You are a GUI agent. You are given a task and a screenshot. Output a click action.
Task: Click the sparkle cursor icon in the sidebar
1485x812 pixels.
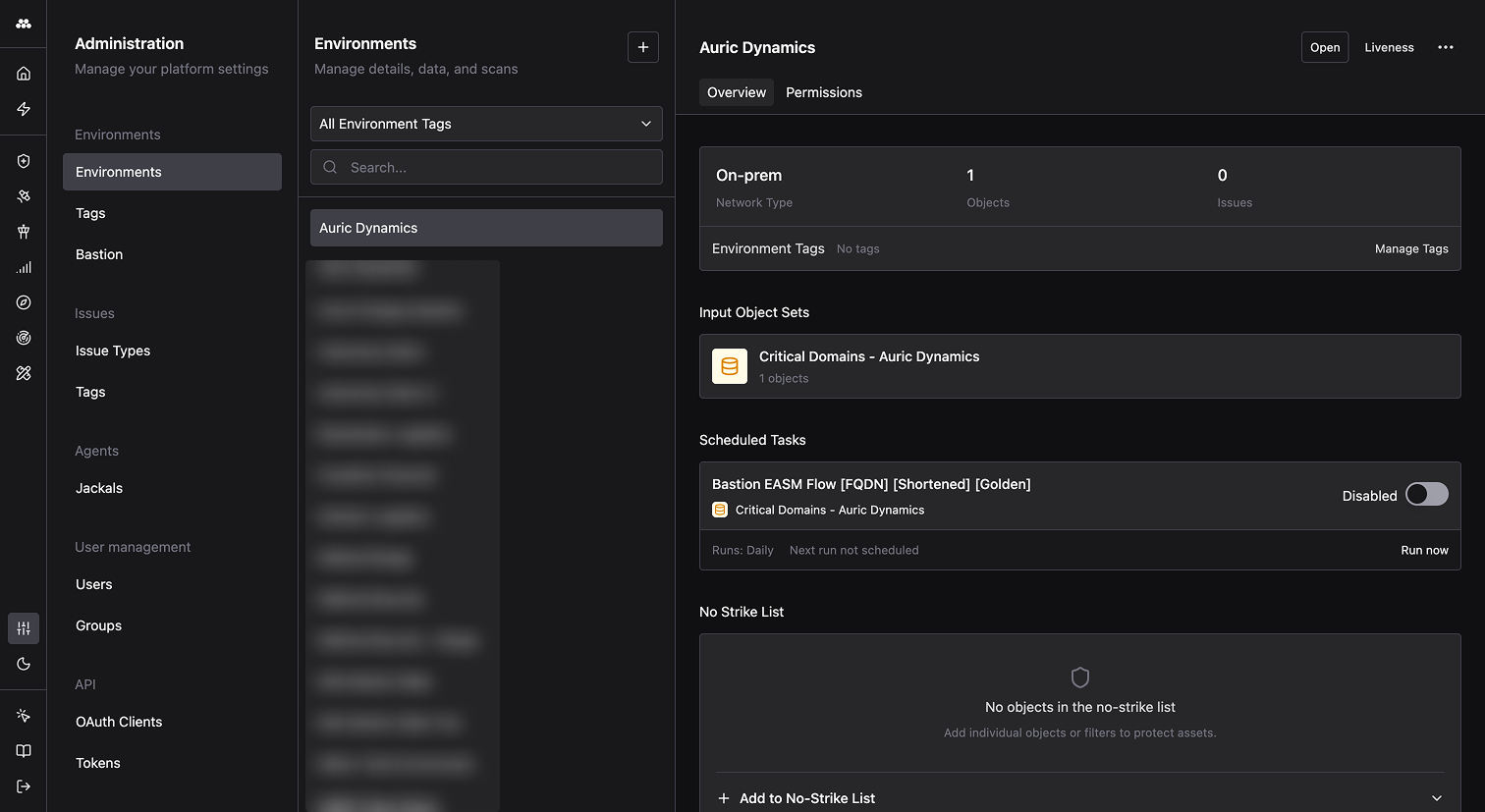pyautogui.click(x=24, y=716)
